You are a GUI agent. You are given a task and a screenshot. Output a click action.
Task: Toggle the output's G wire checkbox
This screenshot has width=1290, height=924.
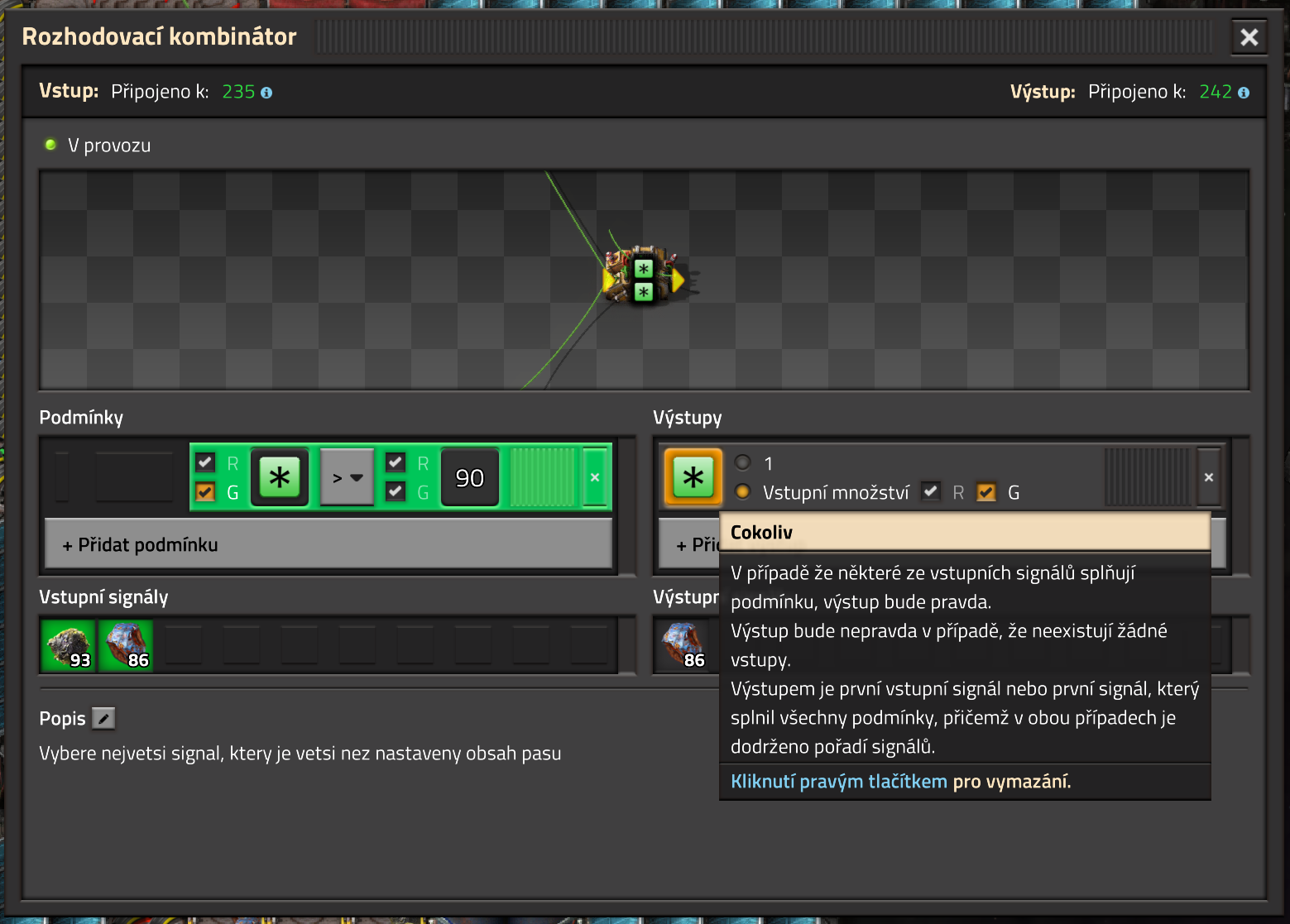[x=986, y=492]
